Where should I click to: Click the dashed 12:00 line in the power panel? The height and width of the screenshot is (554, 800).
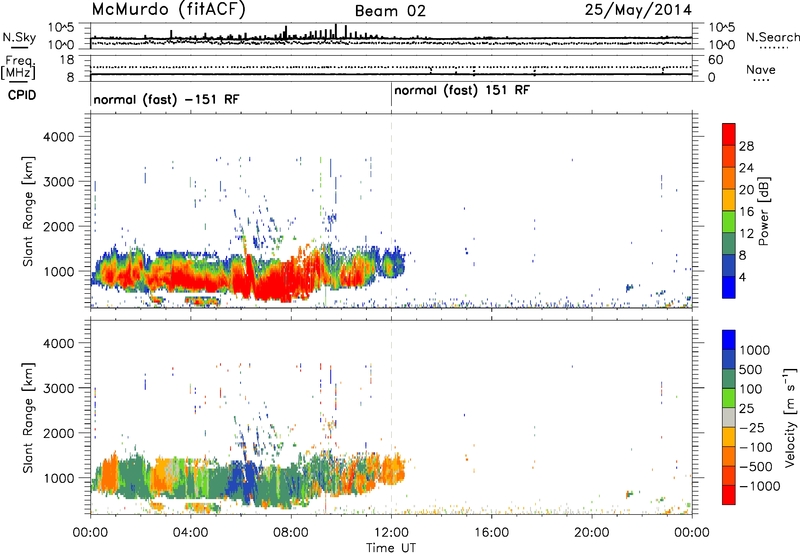pyautogui.click(x=391, y=211)
